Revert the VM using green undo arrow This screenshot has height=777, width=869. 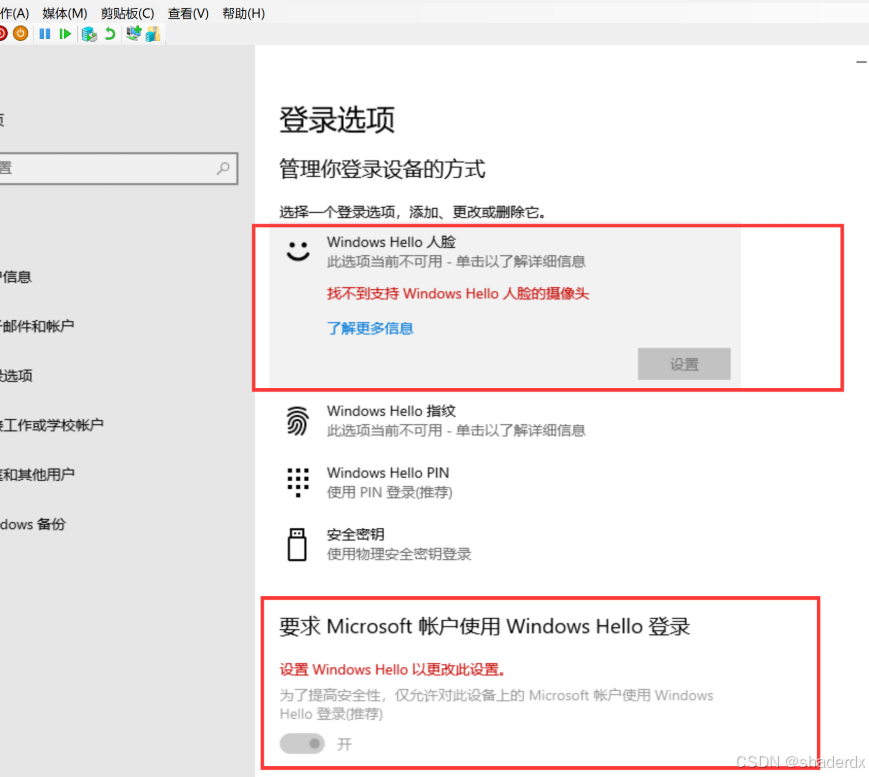(x=110, y=34)
